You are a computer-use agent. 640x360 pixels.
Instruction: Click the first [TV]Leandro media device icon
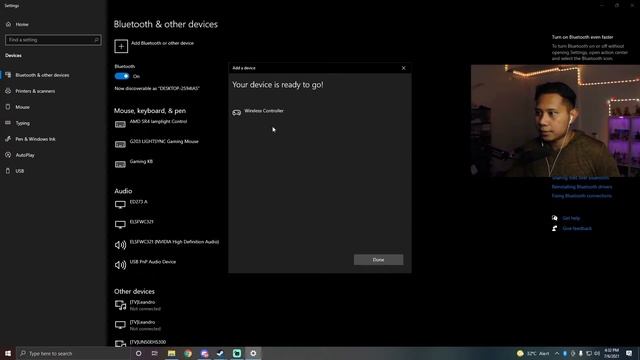pyautogui.click(x=120, y=305)
